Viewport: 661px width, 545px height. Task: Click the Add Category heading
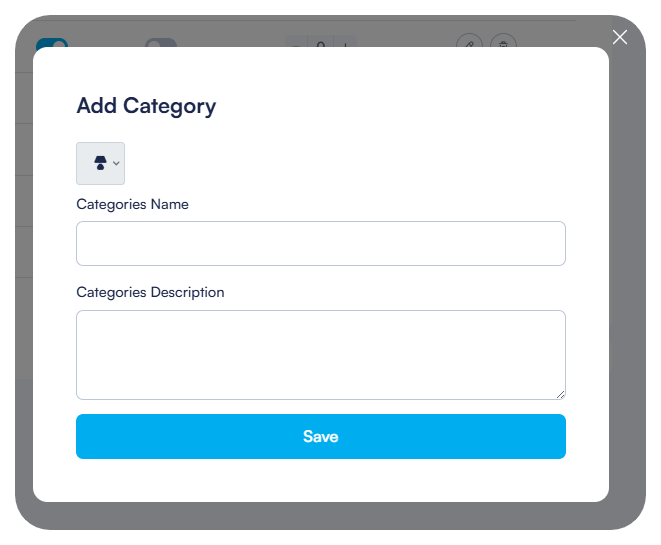coord(146,105)
